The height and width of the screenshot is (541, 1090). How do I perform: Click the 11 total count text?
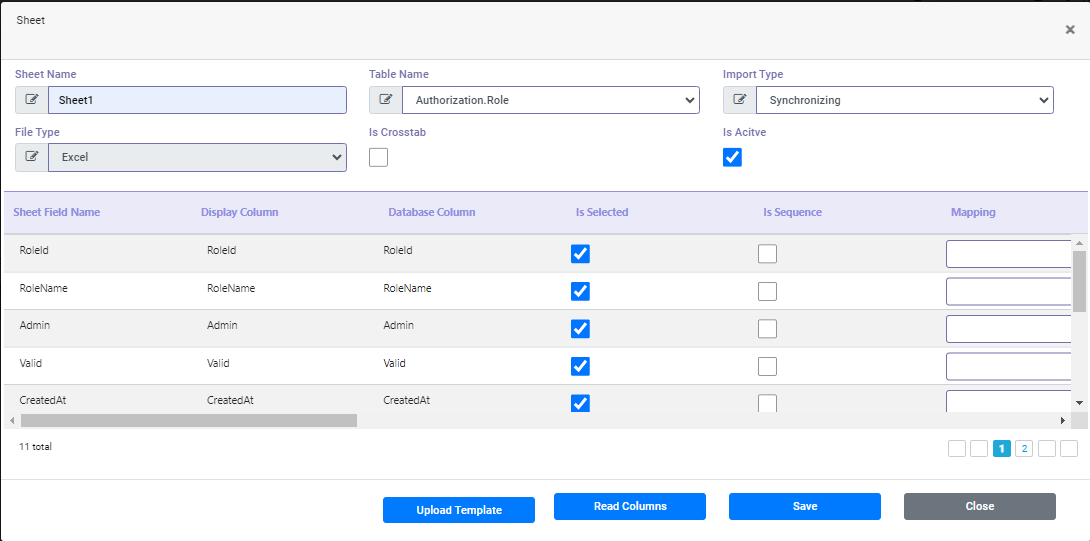point(35,446)
